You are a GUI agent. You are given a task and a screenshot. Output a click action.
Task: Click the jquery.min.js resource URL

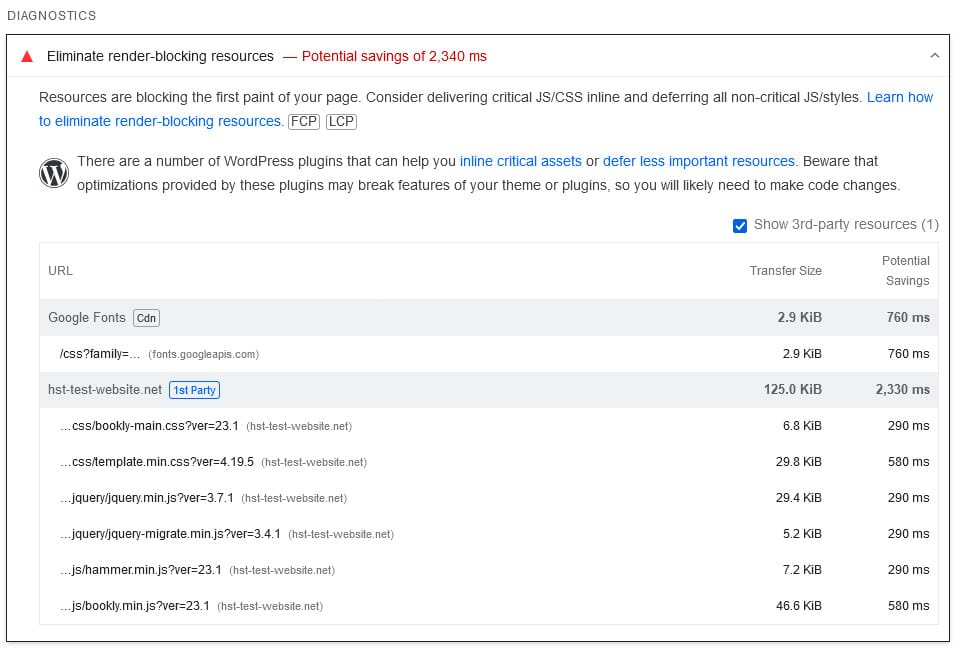(147, 498)
